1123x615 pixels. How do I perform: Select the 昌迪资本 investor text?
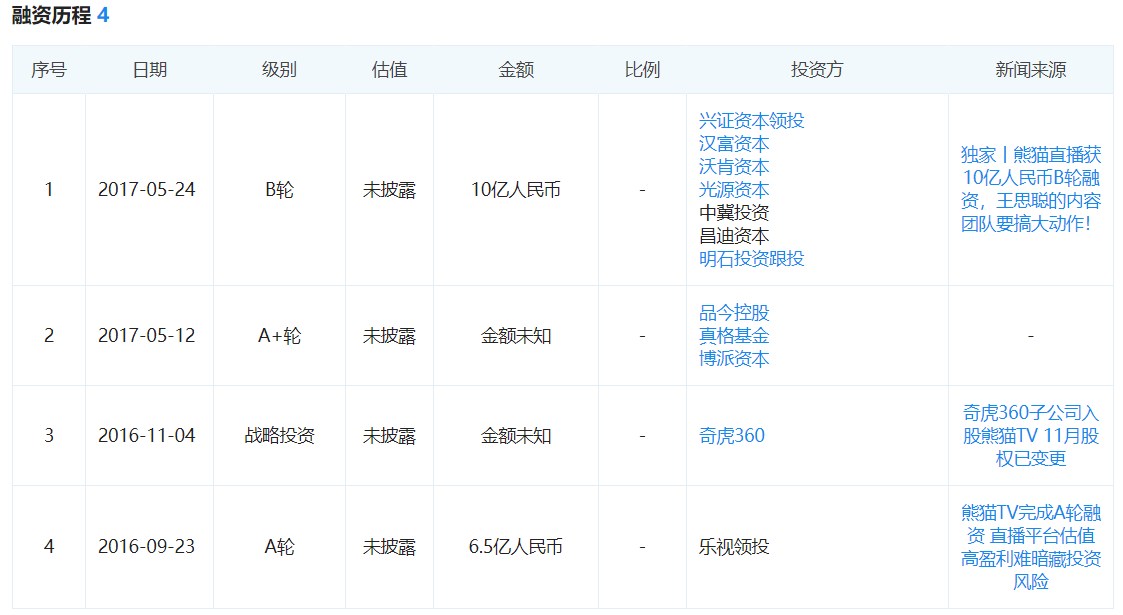click(x=734, y=236)
